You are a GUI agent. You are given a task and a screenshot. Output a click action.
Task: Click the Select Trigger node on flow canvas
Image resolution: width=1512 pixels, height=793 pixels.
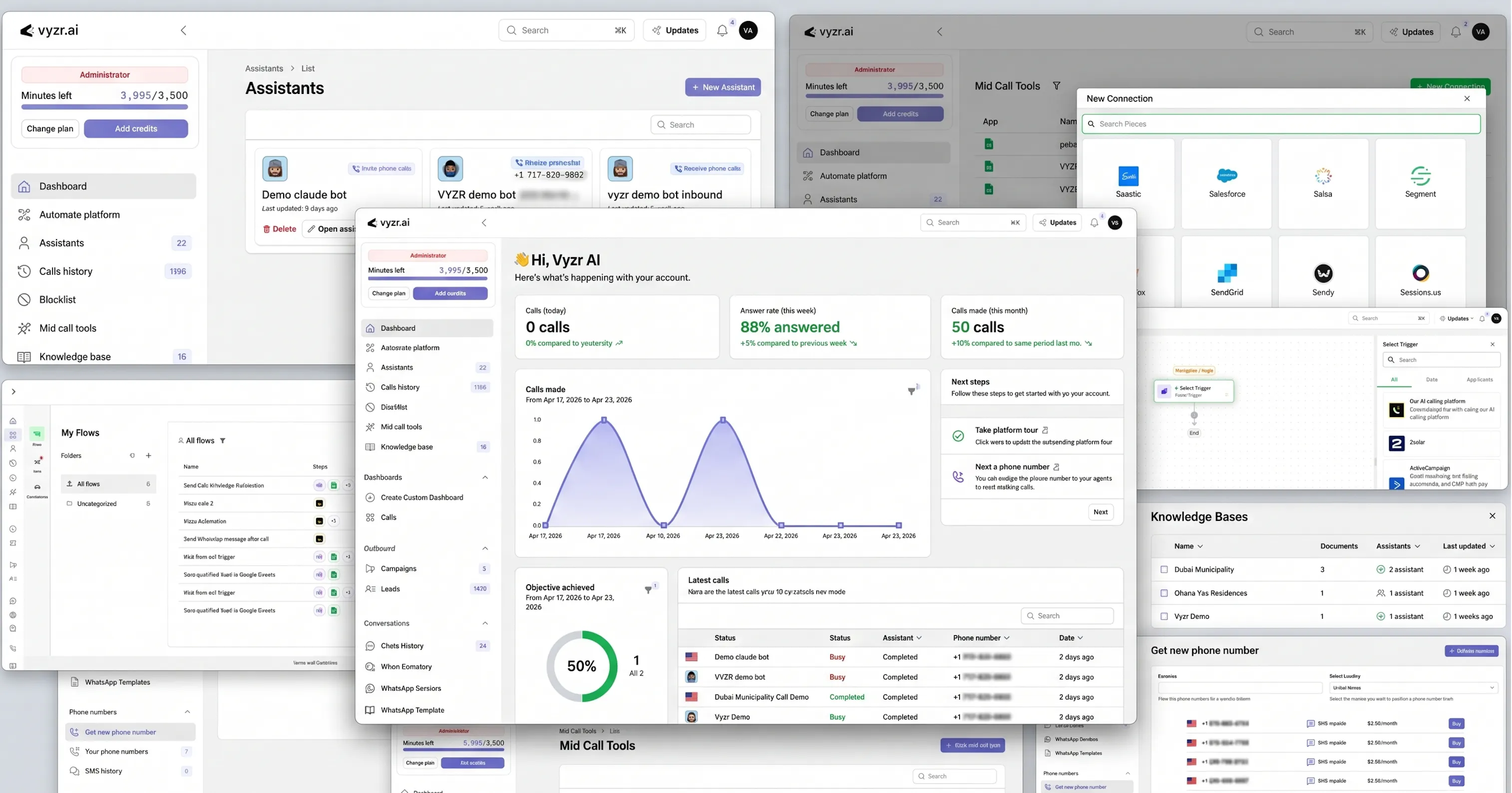click(1194, 391)
